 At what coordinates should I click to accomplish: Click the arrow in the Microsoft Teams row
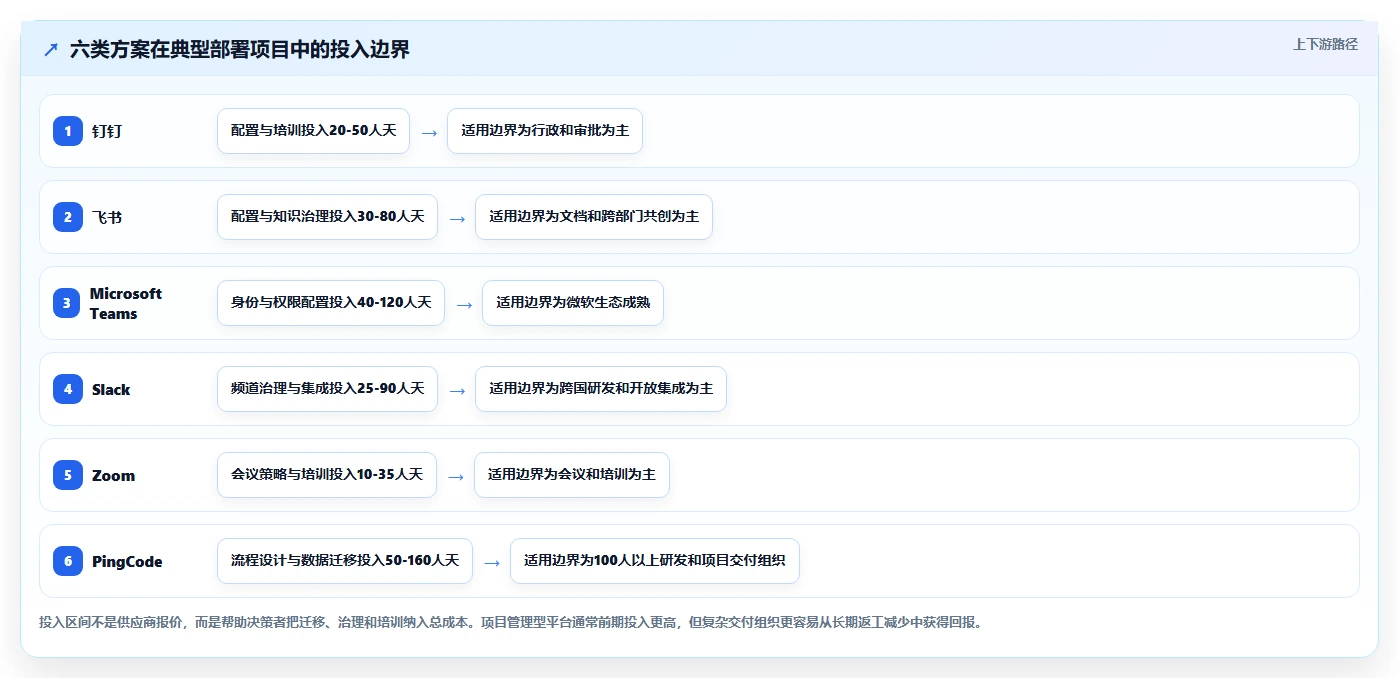coord(464,304)
